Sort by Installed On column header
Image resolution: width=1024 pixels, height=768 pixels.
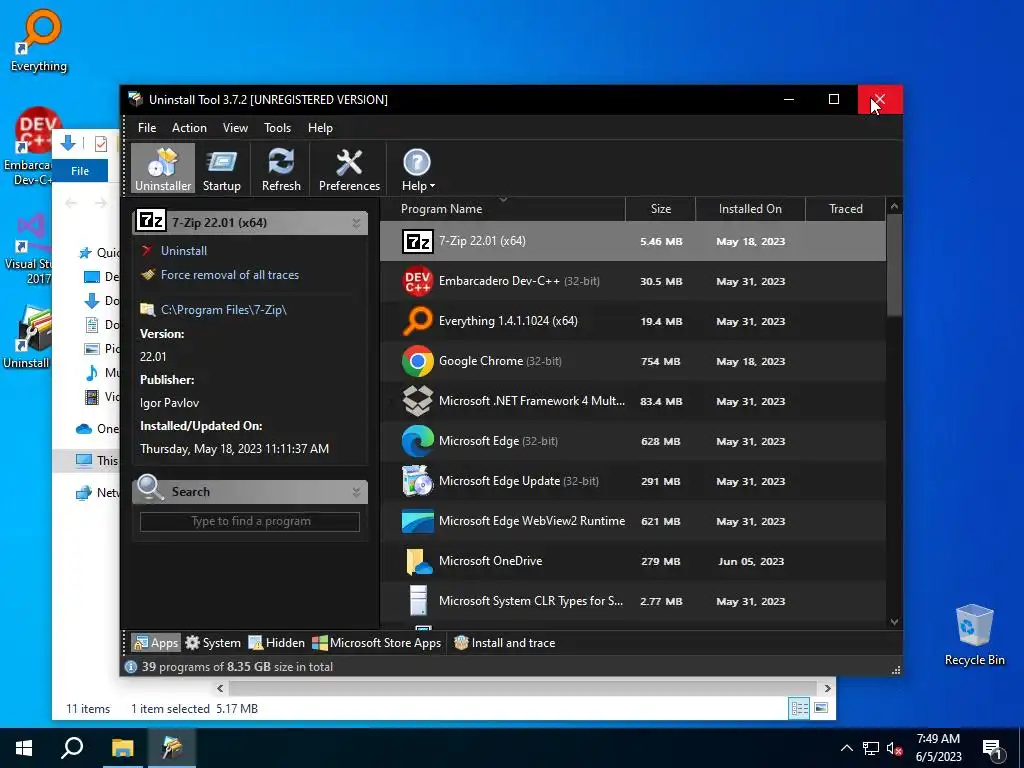click(750, 209)
